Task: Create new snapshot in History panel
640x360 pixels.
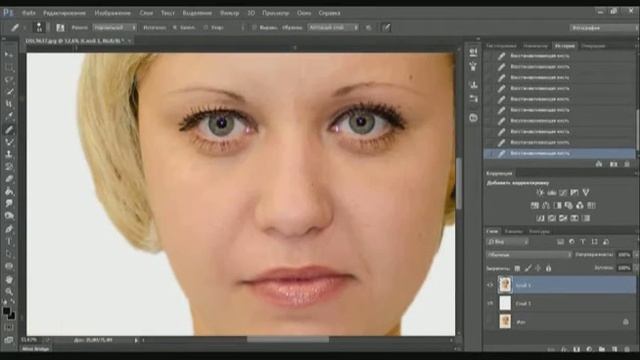Action: coord(613,164)
